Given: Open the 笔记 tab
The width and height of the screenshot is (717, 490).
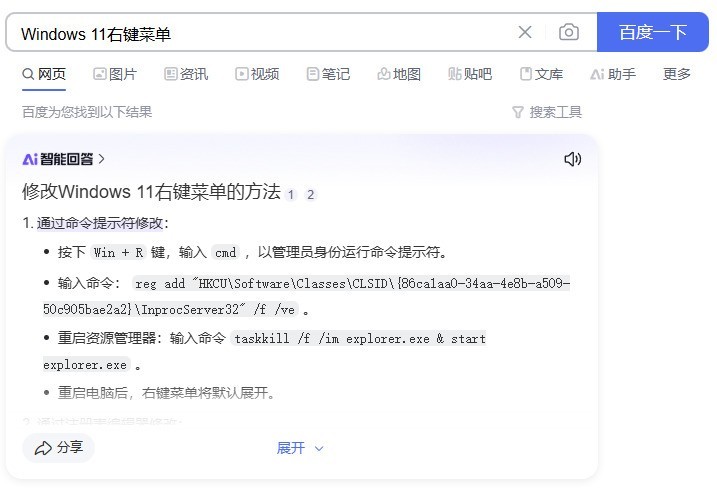Looking at the screenshot, I should click(328, 74).
